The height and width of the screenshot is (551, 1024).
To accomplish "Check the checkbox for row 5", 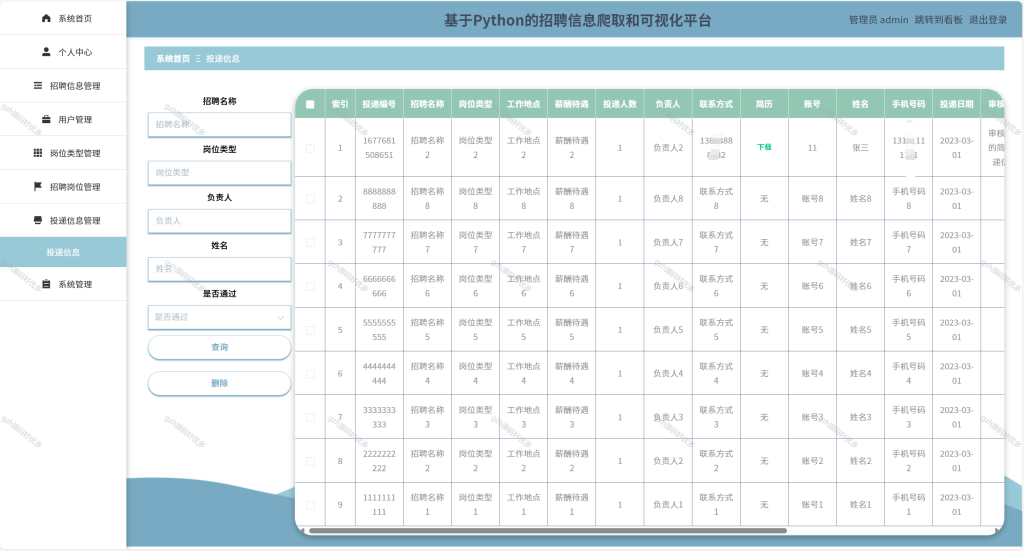I will tap(310, 330).
